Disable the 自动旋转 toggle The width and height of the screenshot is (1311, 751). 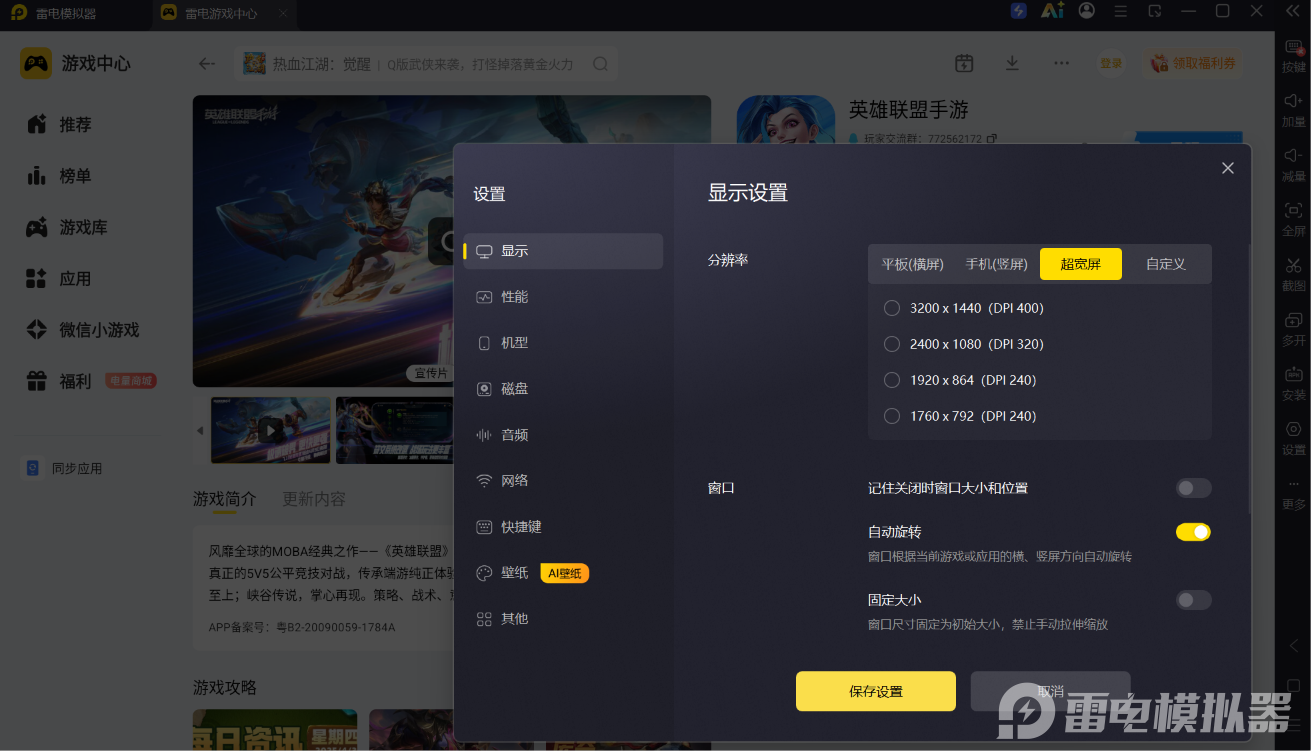tap(1193, 532)
